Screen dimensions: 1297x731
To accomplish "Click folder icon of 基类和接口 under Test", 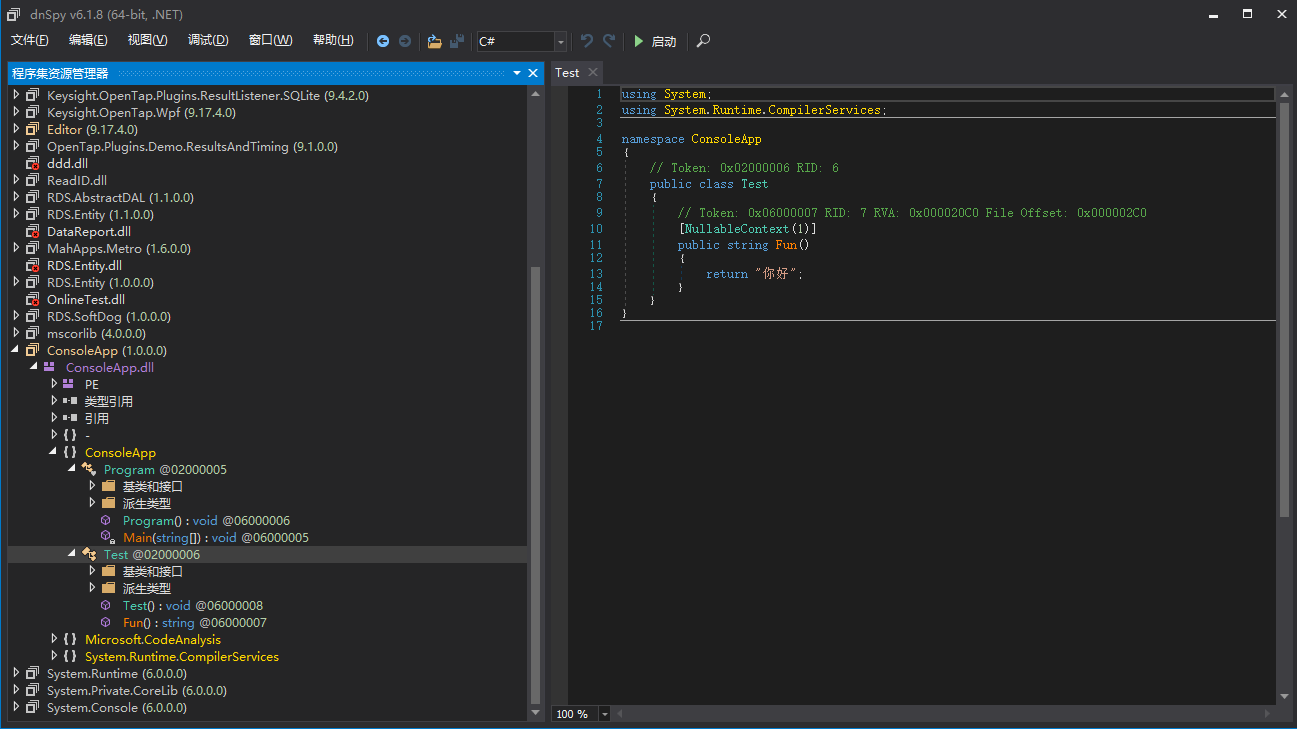I will click(108, 571).
